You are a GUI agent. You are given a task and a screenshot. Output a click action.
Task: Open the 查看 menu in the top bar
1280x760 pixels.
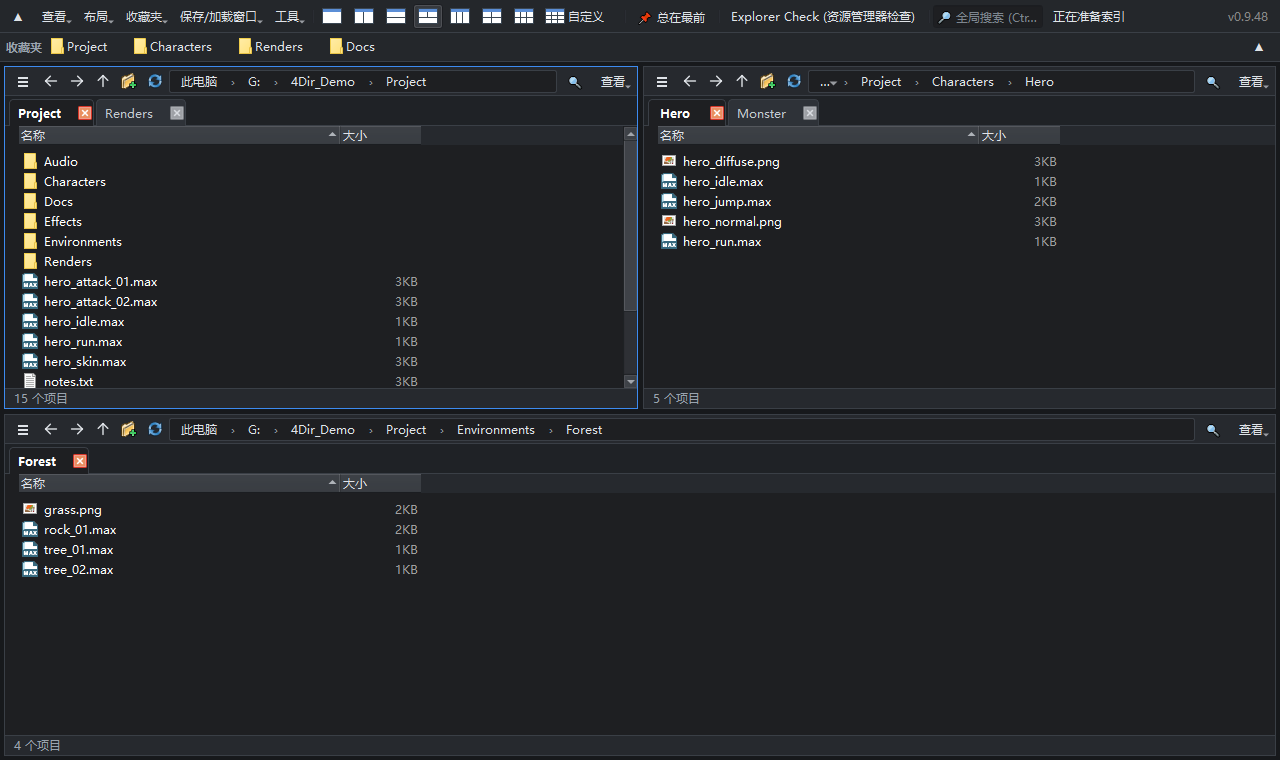coord(57,17)
